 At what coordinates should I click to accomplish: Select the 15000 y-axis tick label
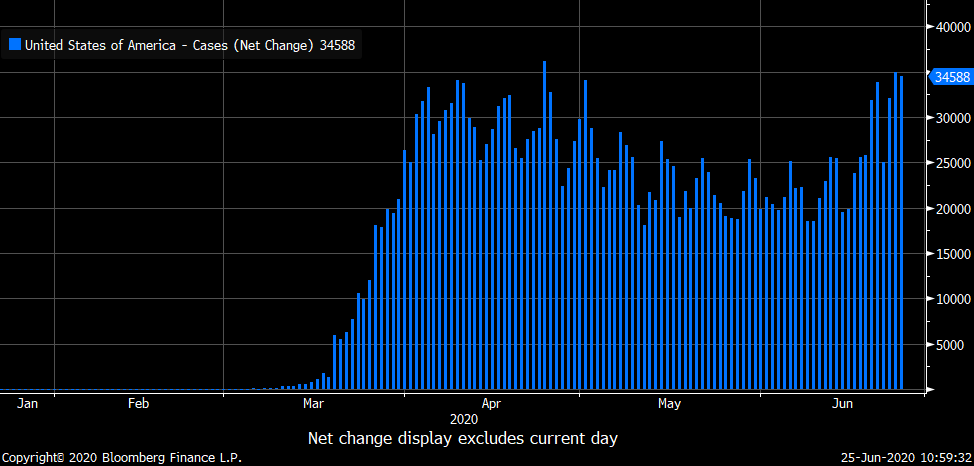tap(951, 254)
